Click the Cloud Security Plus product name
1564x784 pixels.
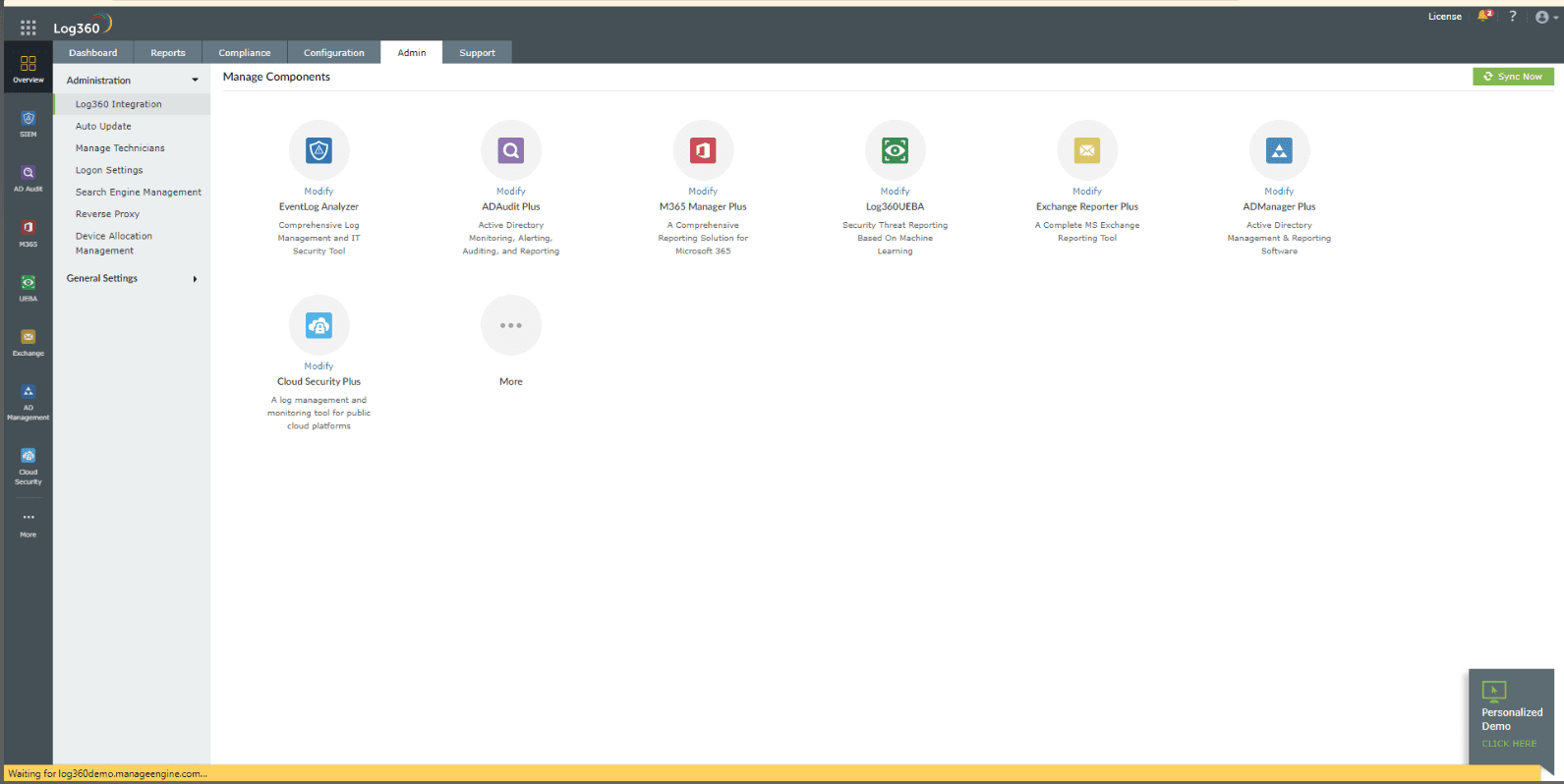(319, 382)
